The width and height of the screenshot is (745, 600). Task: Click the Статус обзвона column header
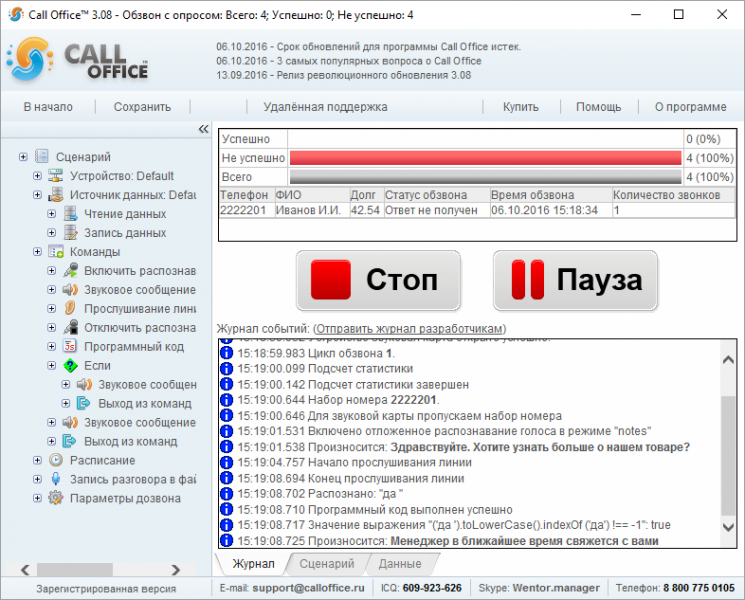click(x=437, y=195)
